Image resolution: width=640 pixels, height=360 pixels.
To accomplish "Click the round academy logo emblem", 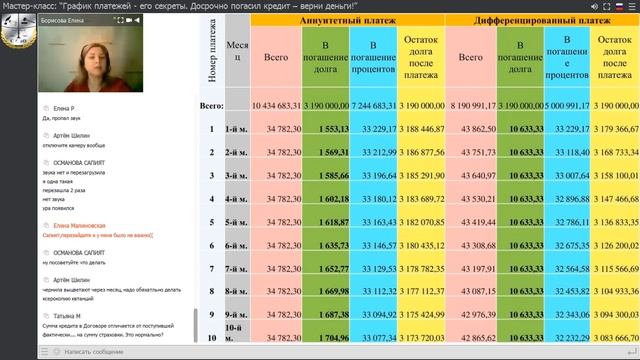I will click(18, 30).
